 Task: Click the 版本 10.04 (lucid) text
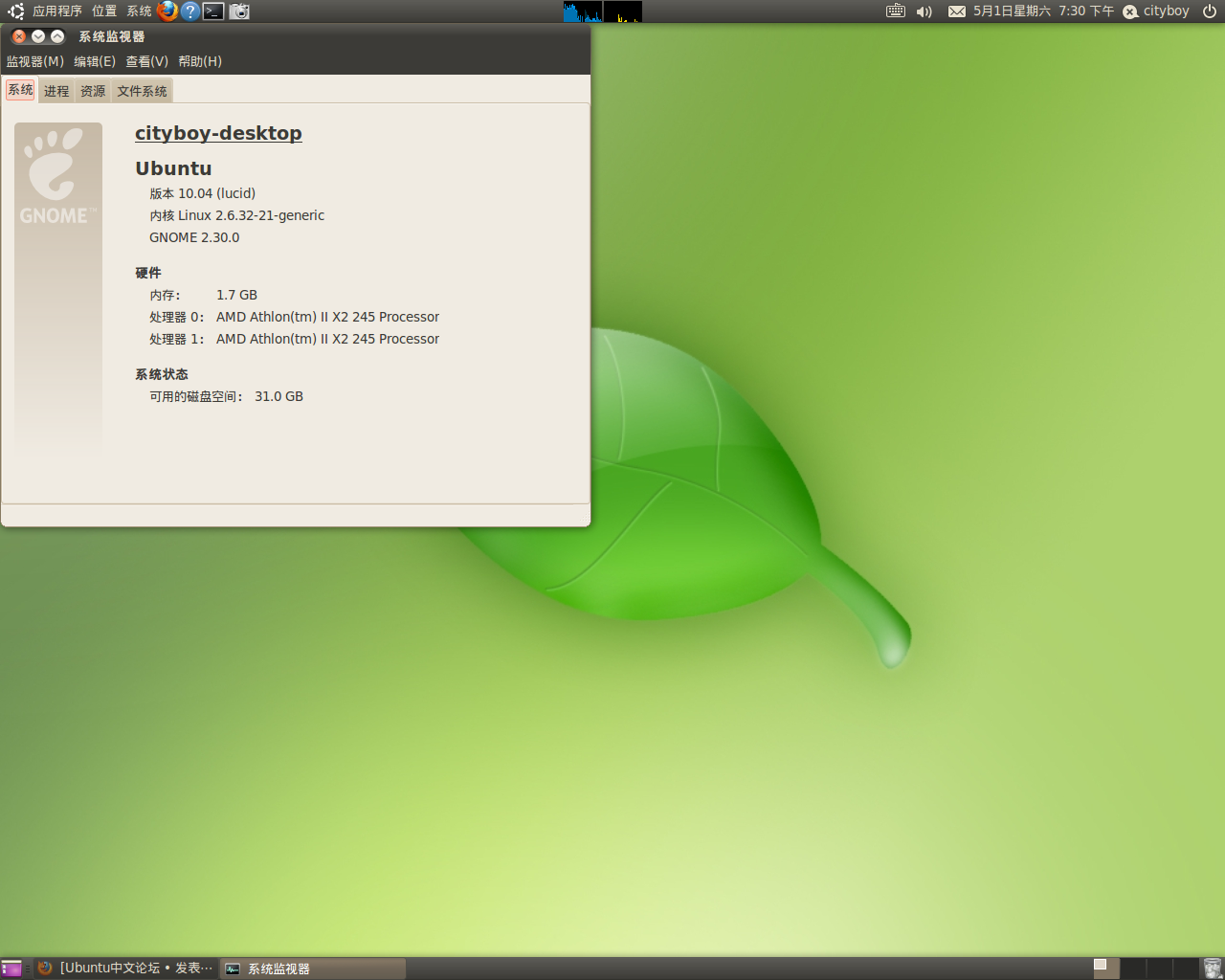(202, 193)
